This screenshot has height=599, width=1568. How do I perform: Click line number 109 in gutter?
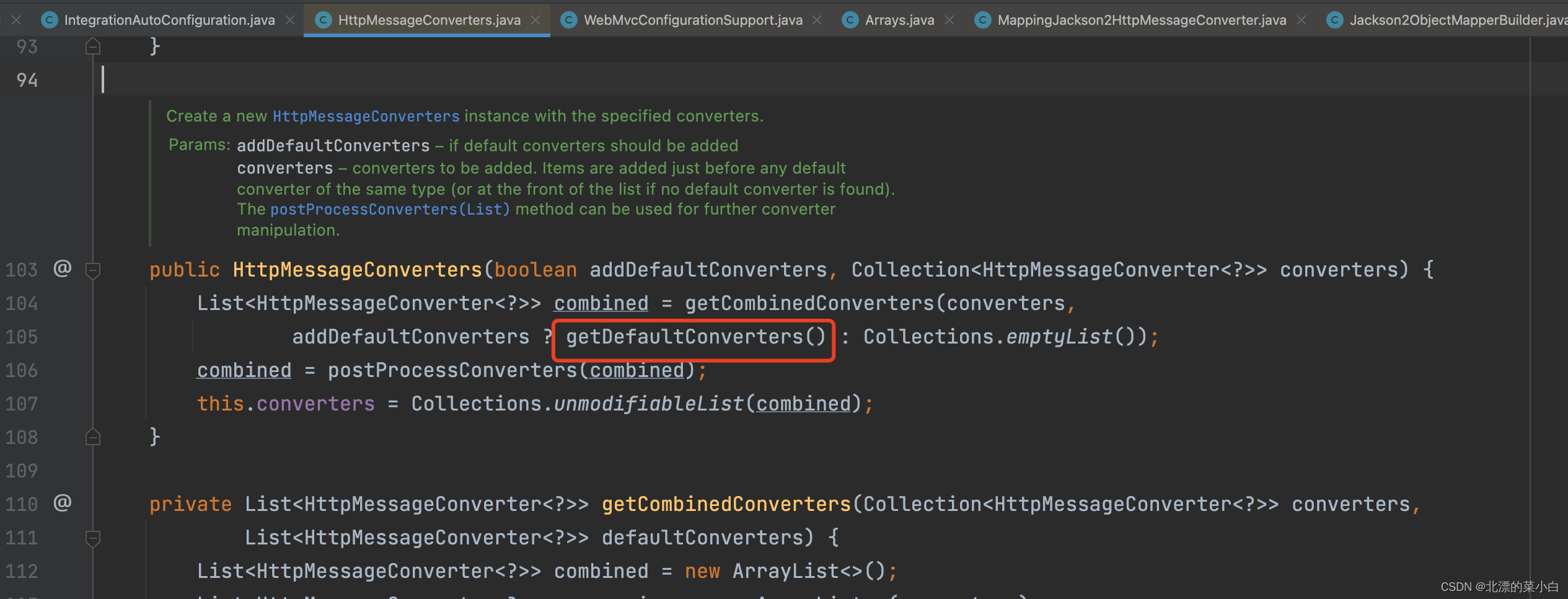(x=22, y=471)
